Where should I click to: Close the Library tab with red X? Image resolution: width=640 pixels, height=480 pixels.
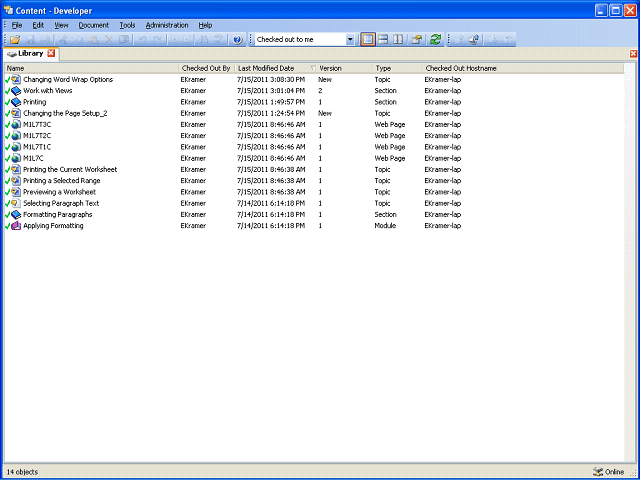click(x=51, y=53)
